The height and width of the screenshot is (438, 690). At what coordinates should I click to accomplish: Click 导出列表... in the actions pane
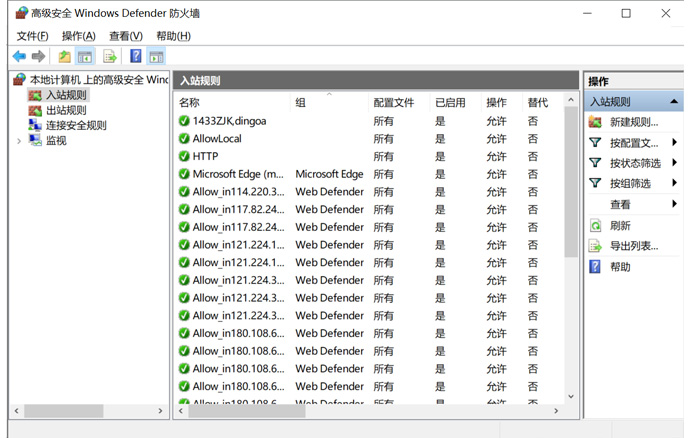click(x=634, y=246)
